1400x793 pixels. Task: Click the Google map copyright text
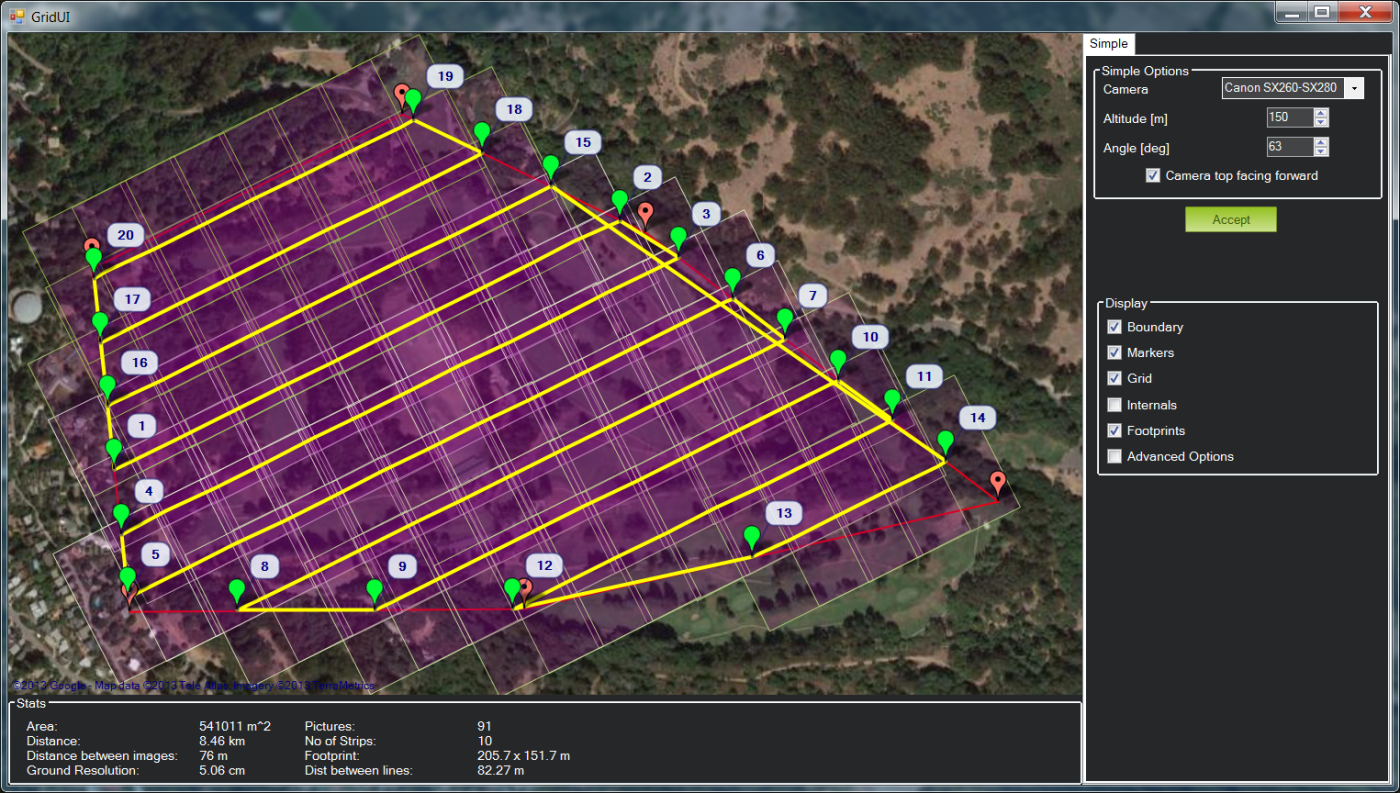pos(195,686)
